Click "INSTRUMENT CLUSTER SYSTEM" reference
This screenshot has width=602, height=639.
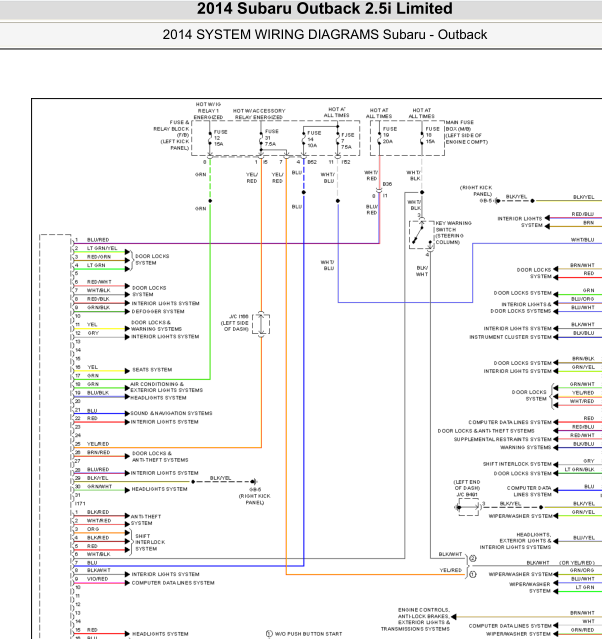510,337
